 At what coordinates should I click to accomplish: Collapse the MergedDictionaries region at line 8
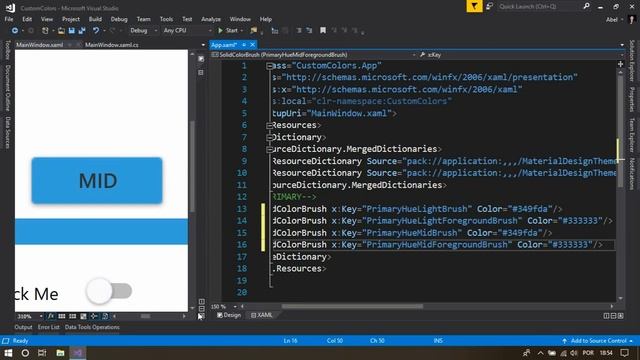(269, 150)
